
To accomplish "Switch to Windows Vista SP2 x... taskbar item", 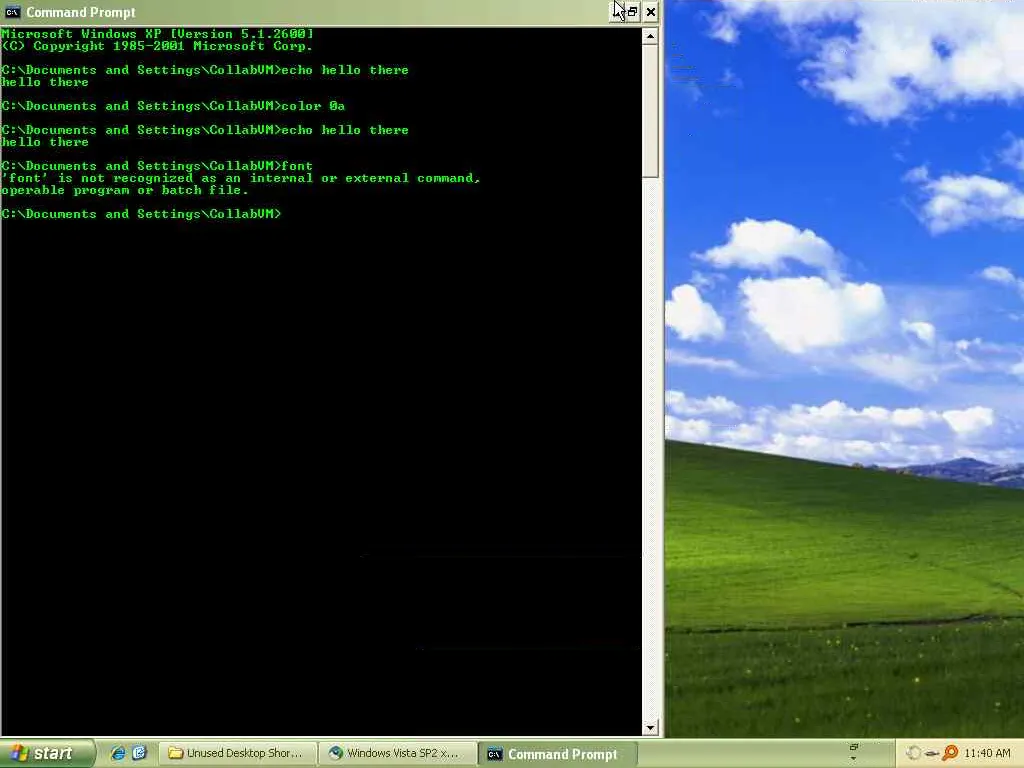I will [398, 754].
